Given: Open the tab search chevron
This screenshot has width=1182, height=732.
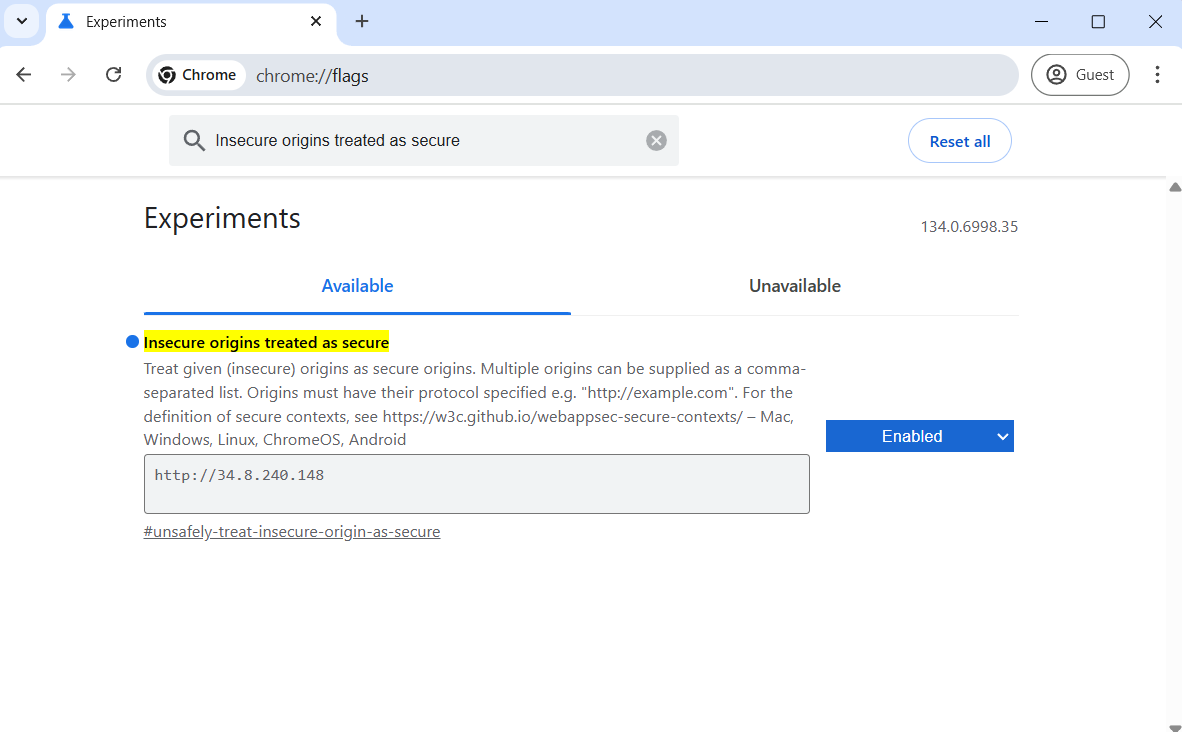Looking at the screenshot, I should pyautogui.click(x=22, y=21).
